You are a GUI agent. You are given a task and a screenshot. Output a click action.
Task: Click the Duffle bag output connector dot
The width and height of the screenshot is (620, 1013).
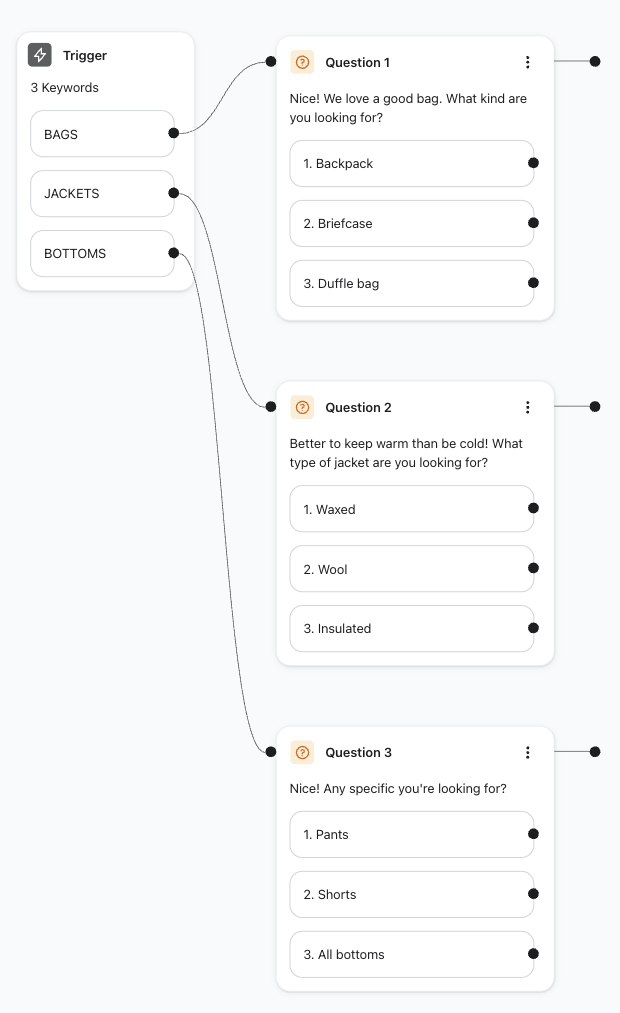(533, 283)
